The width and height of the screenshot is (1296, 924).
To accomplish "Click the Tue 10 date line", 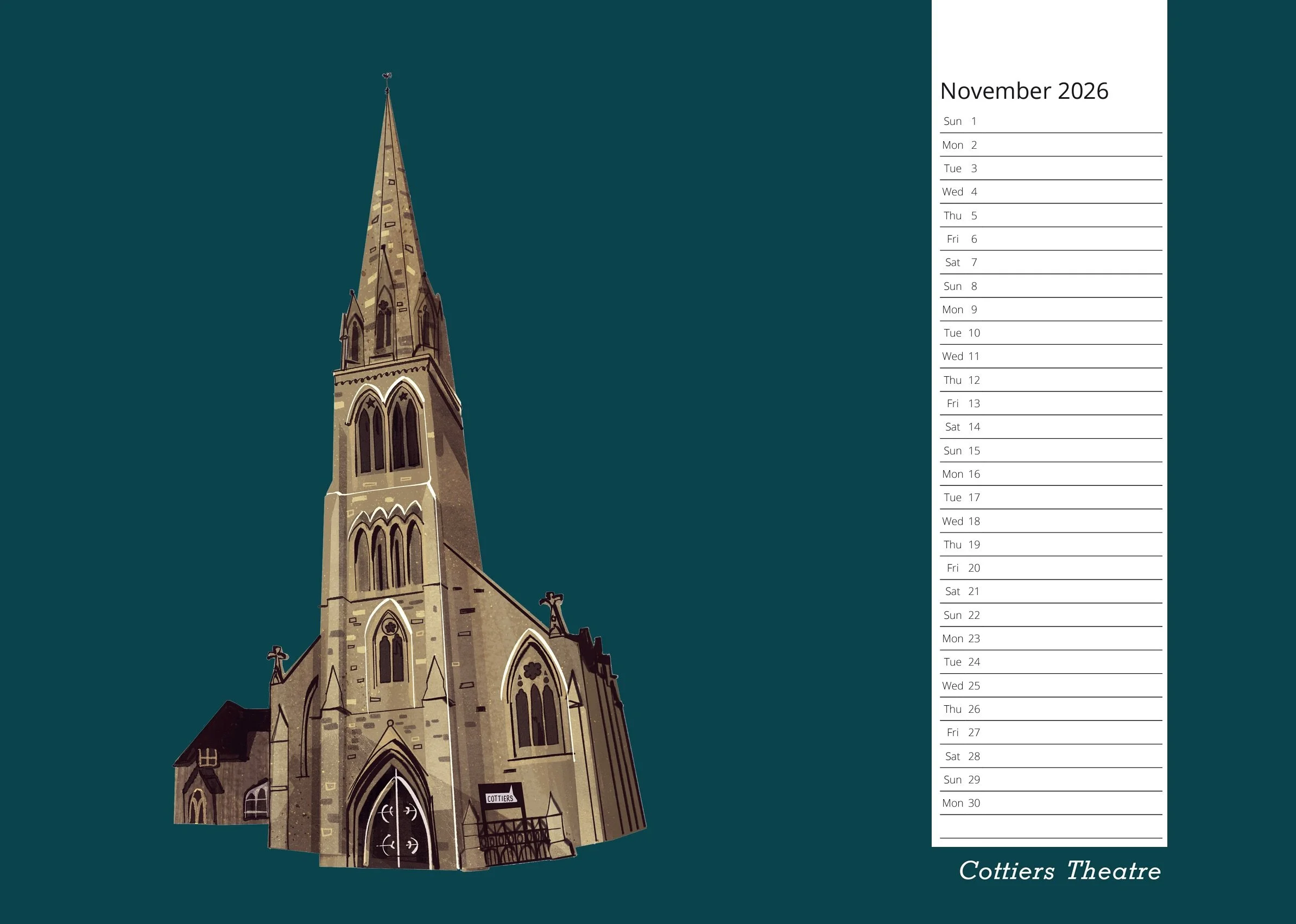I will pos(1050,333).
